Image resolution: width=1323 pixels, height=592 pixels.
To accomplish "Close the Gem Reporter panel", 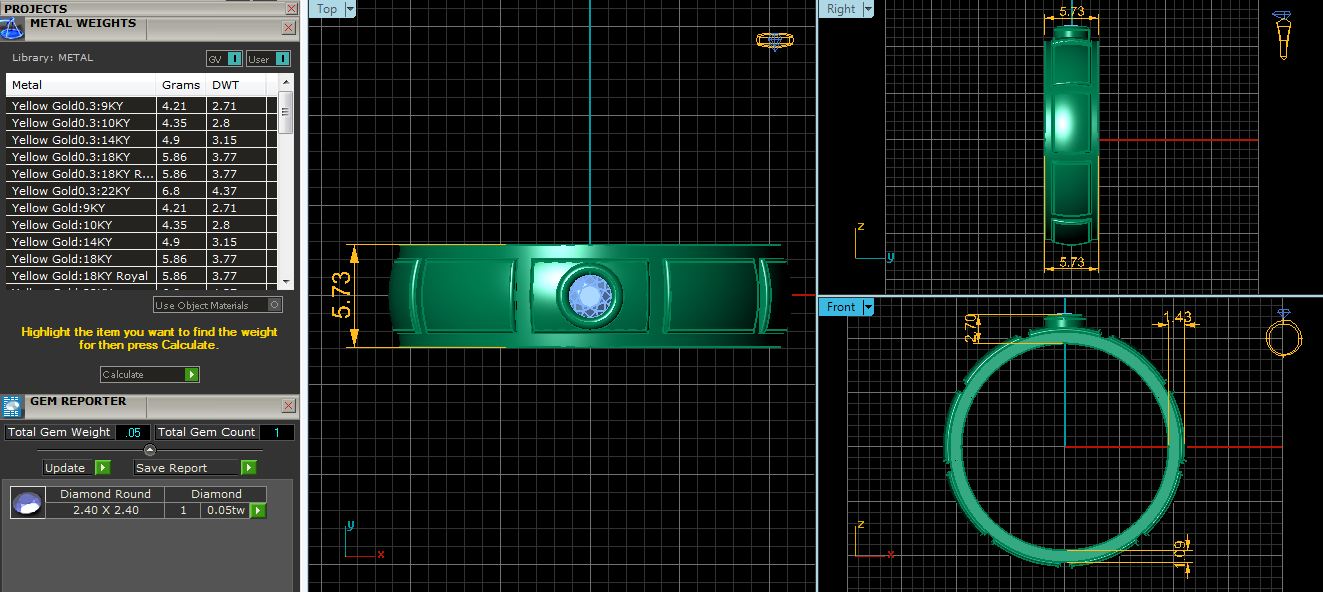I will (x=288, y=405).
